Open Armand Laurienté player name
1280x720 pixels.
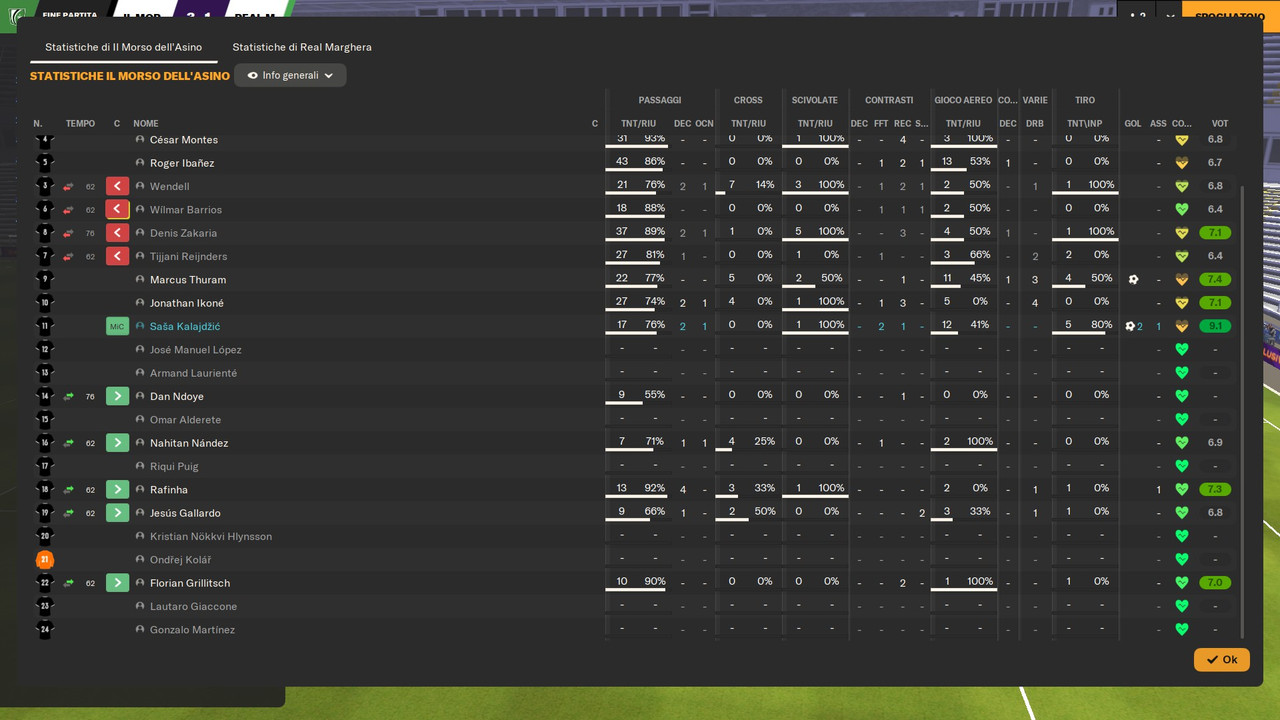point(193,373)
